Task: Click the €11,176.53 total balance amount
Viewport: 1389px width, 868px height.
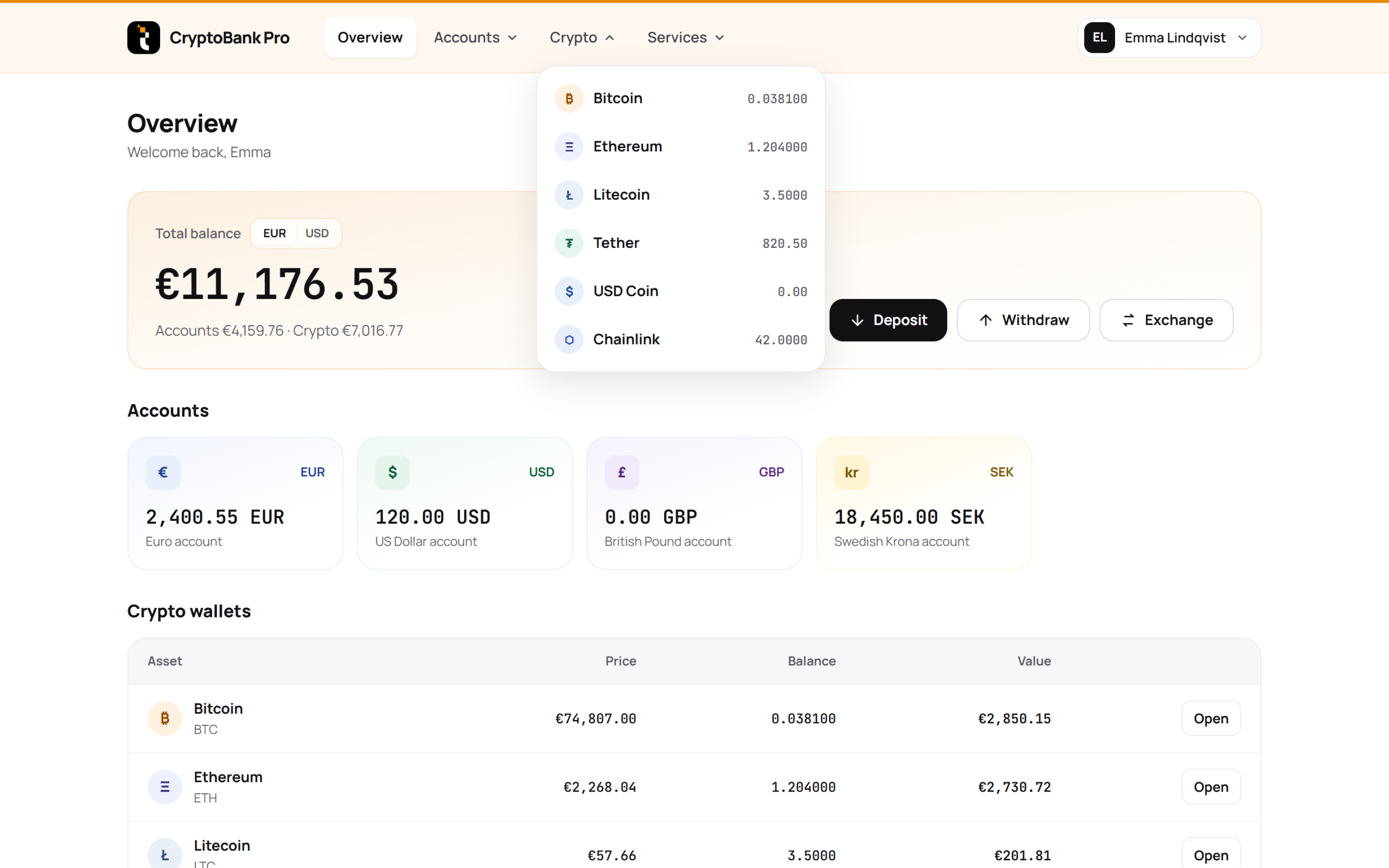Action: [277, 284]
